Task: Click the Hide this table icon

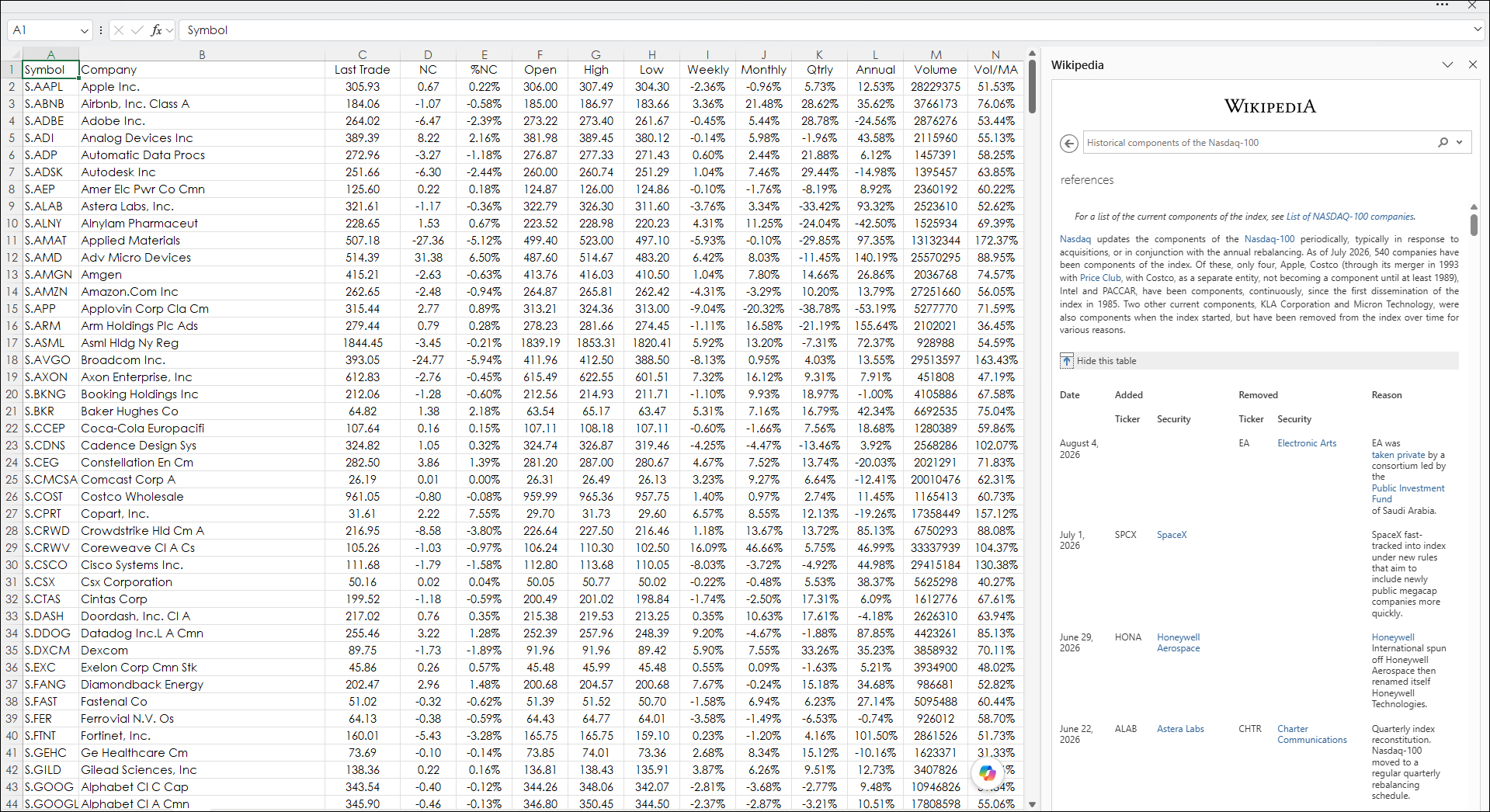Action: click(1067, 360)
